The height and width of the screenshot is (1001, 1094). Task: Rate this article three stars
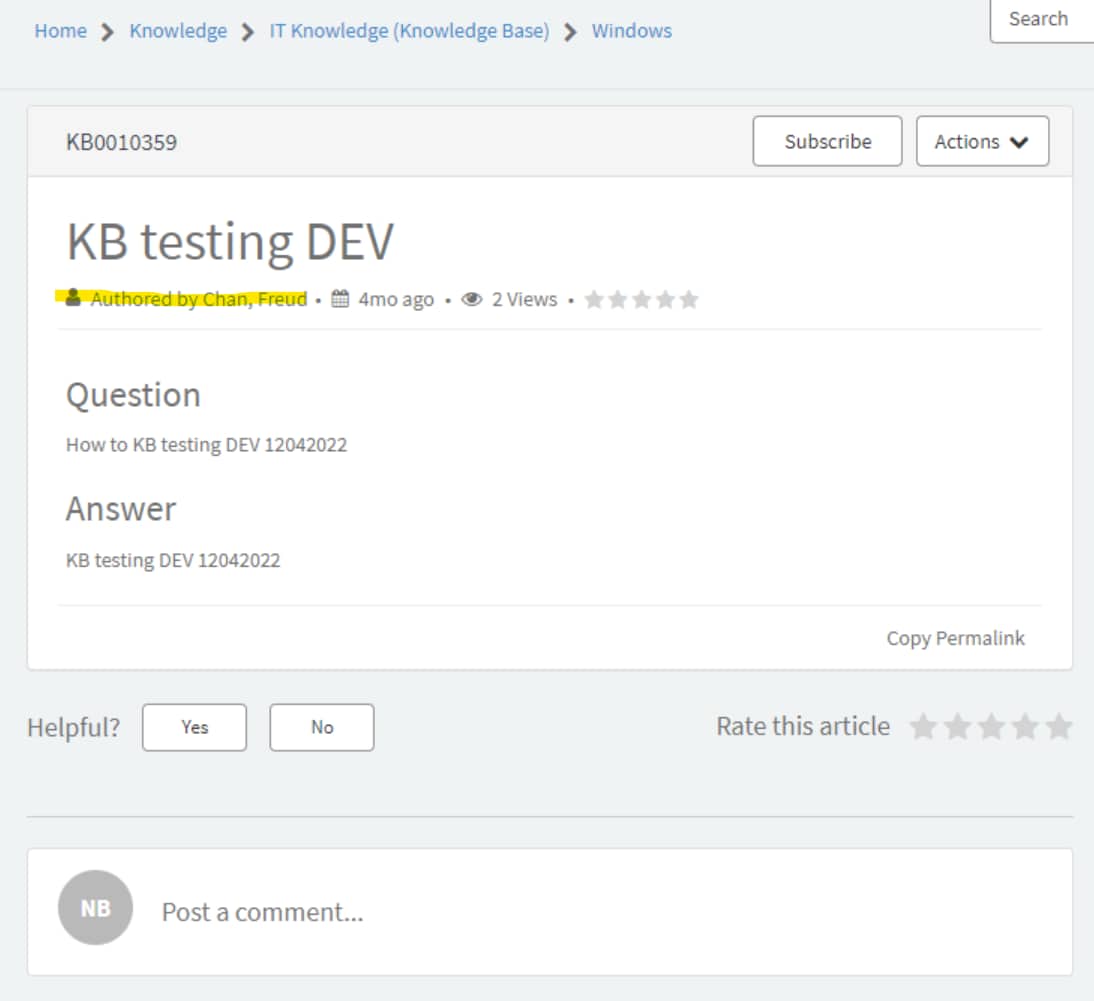tap(991, 726)
